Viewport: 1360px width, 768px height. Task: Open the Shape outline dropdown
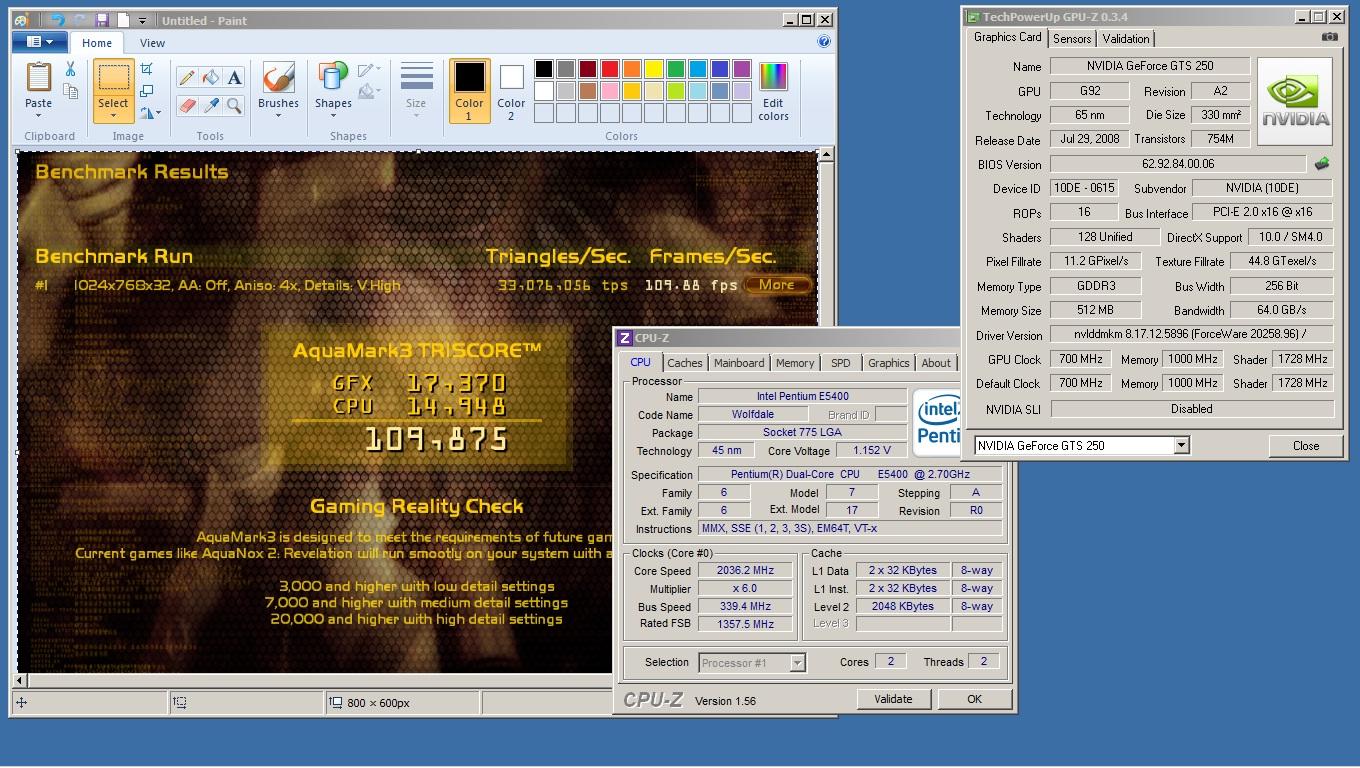[368, 70]
